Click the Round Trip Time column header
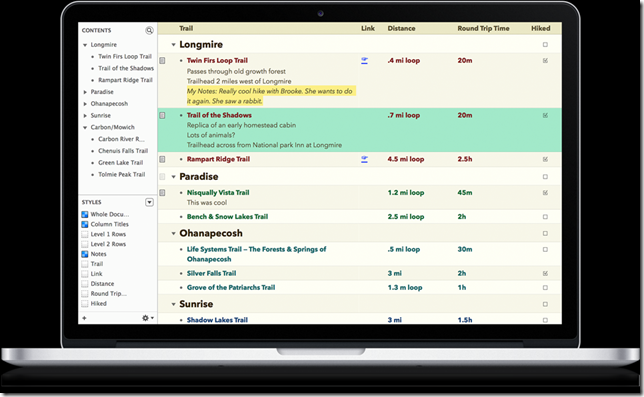 483,28
